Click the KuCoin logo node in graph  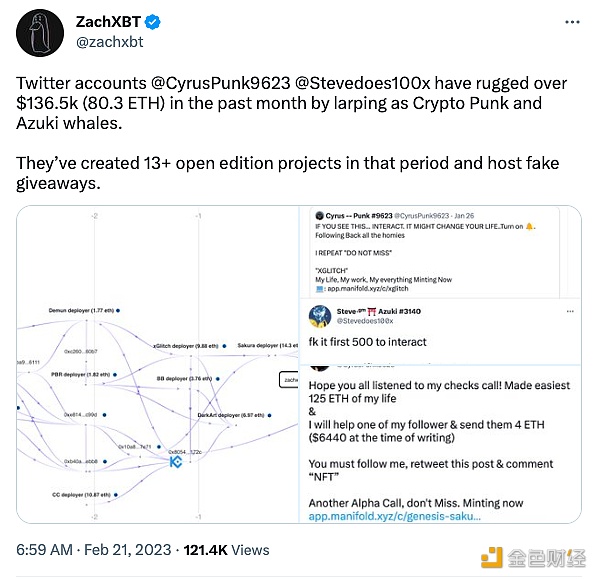tap(176, 462)
